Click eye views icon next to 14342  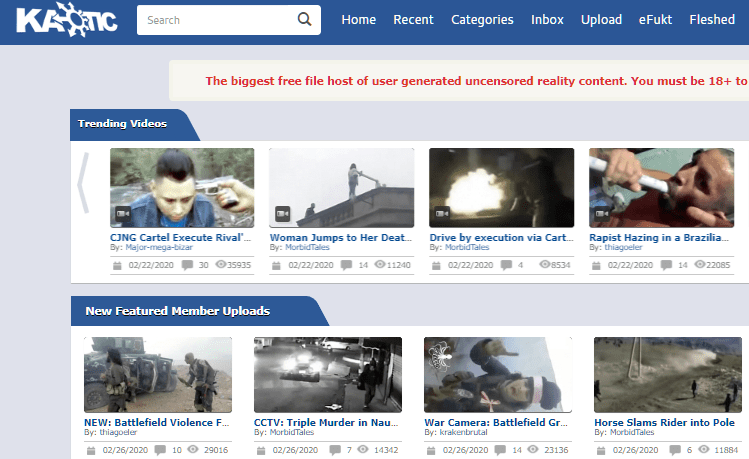pos(363,449)
